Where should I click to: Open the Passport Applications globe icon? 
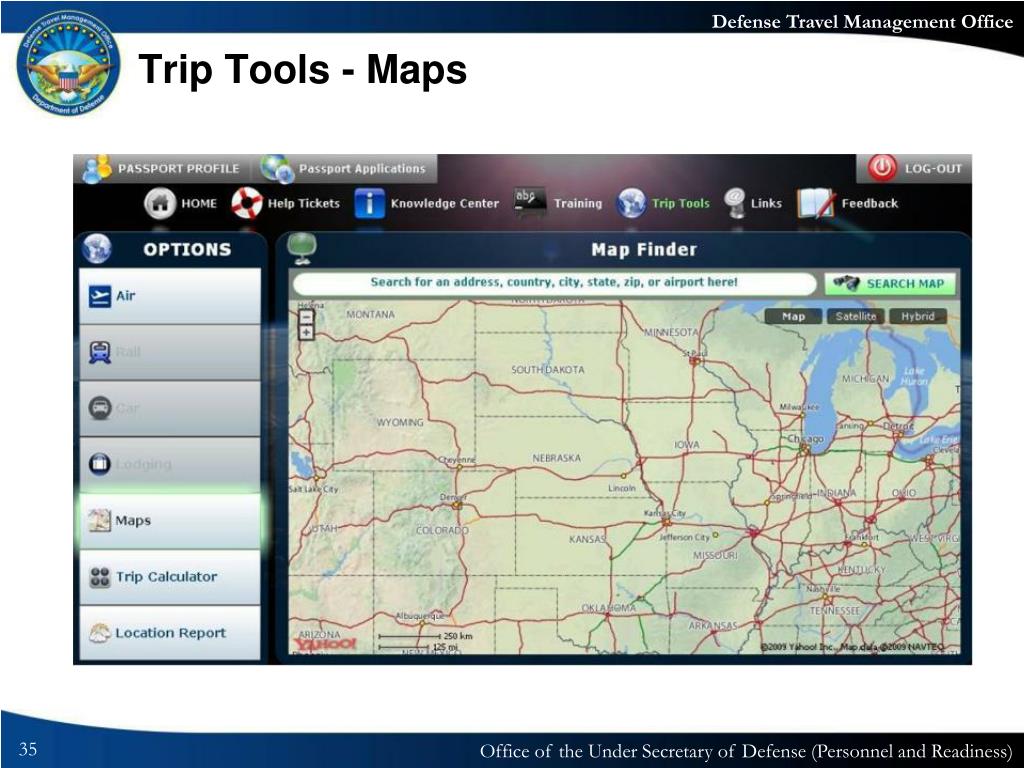tap(277, 168)
